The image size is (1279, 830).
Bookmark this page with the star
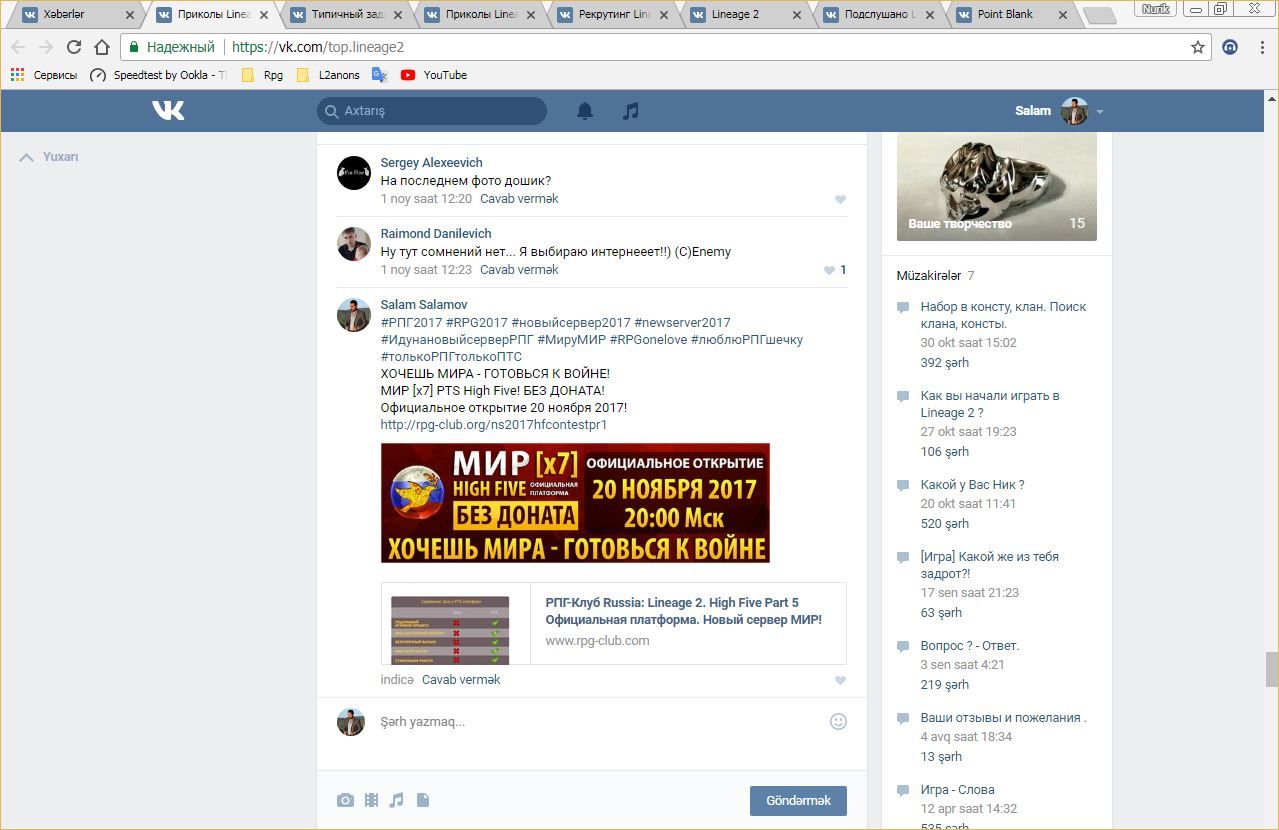click(1198, 47)
